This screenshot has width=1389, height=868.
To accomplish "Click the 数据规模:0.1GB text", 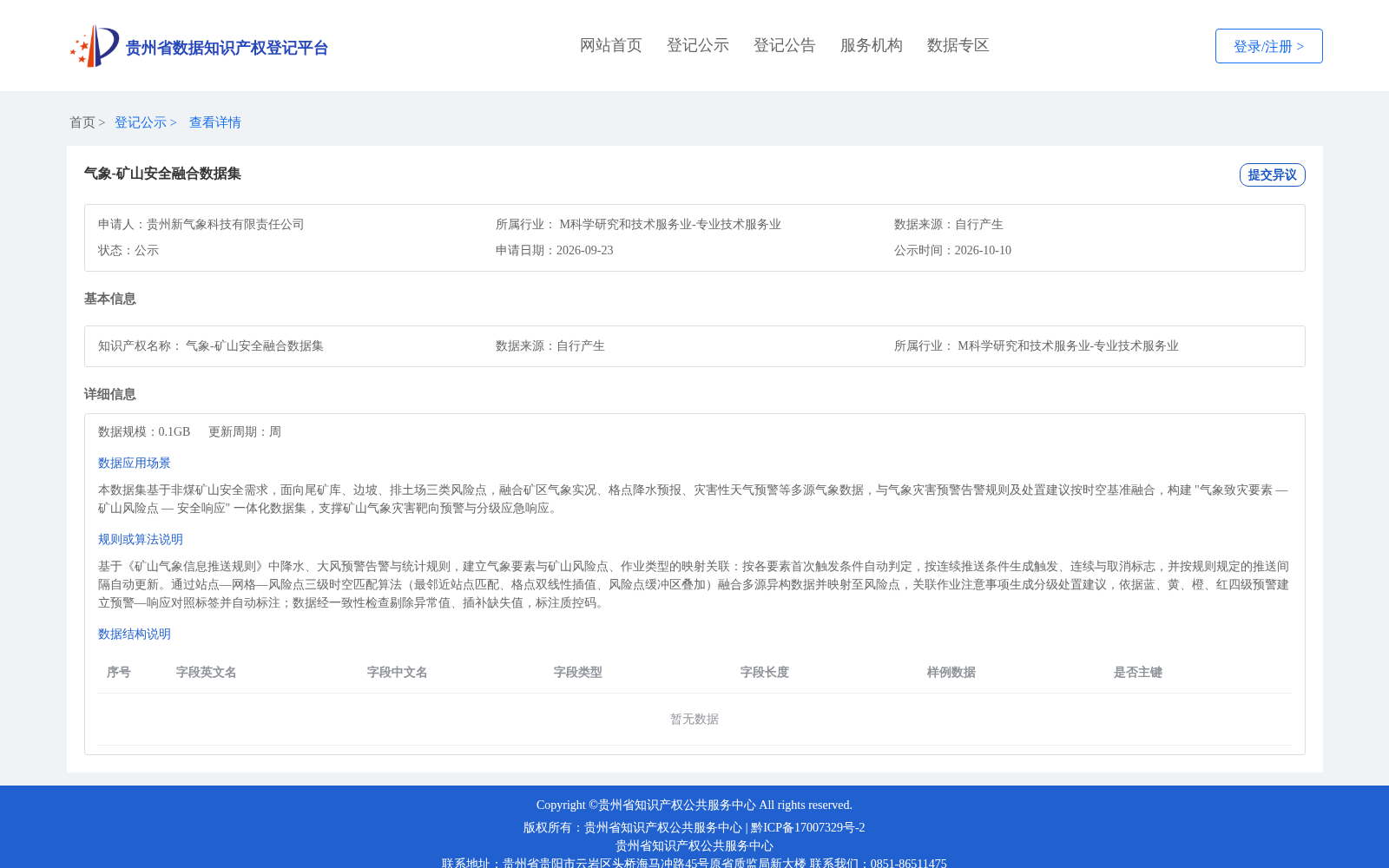I will (x=144, y=431).
